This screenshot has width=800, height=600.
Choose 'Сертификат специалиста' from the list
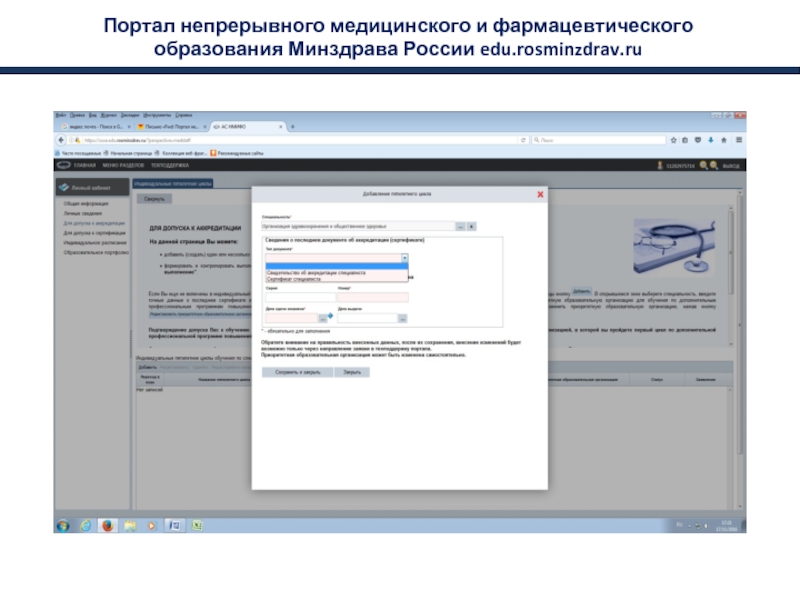coord(295,278)
